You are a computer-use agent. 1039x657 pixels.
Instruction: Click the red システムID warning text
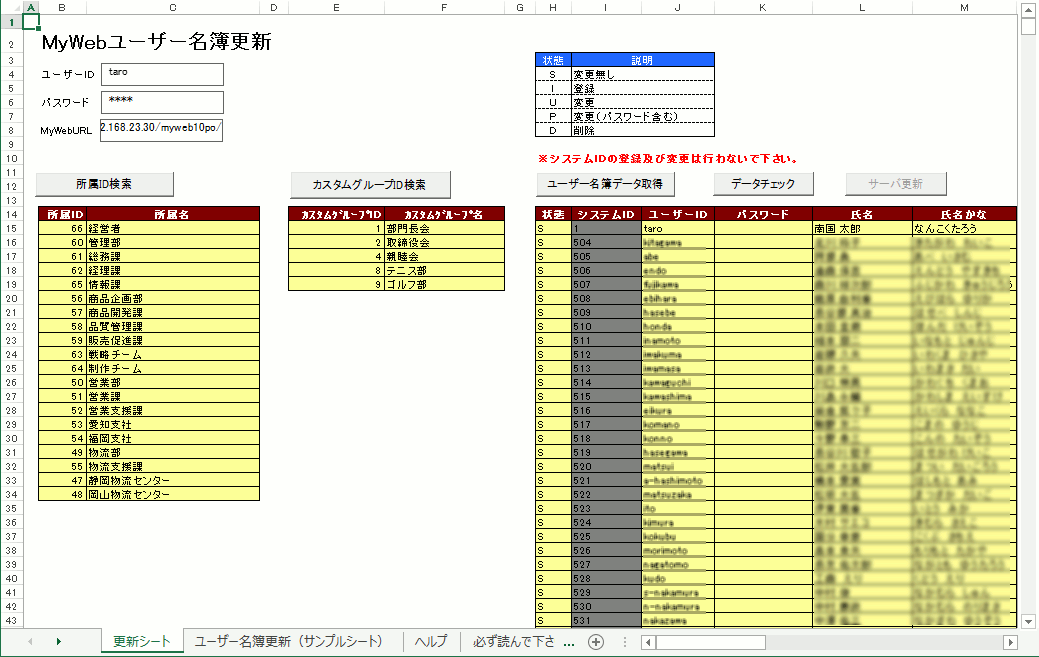(669, 159)
